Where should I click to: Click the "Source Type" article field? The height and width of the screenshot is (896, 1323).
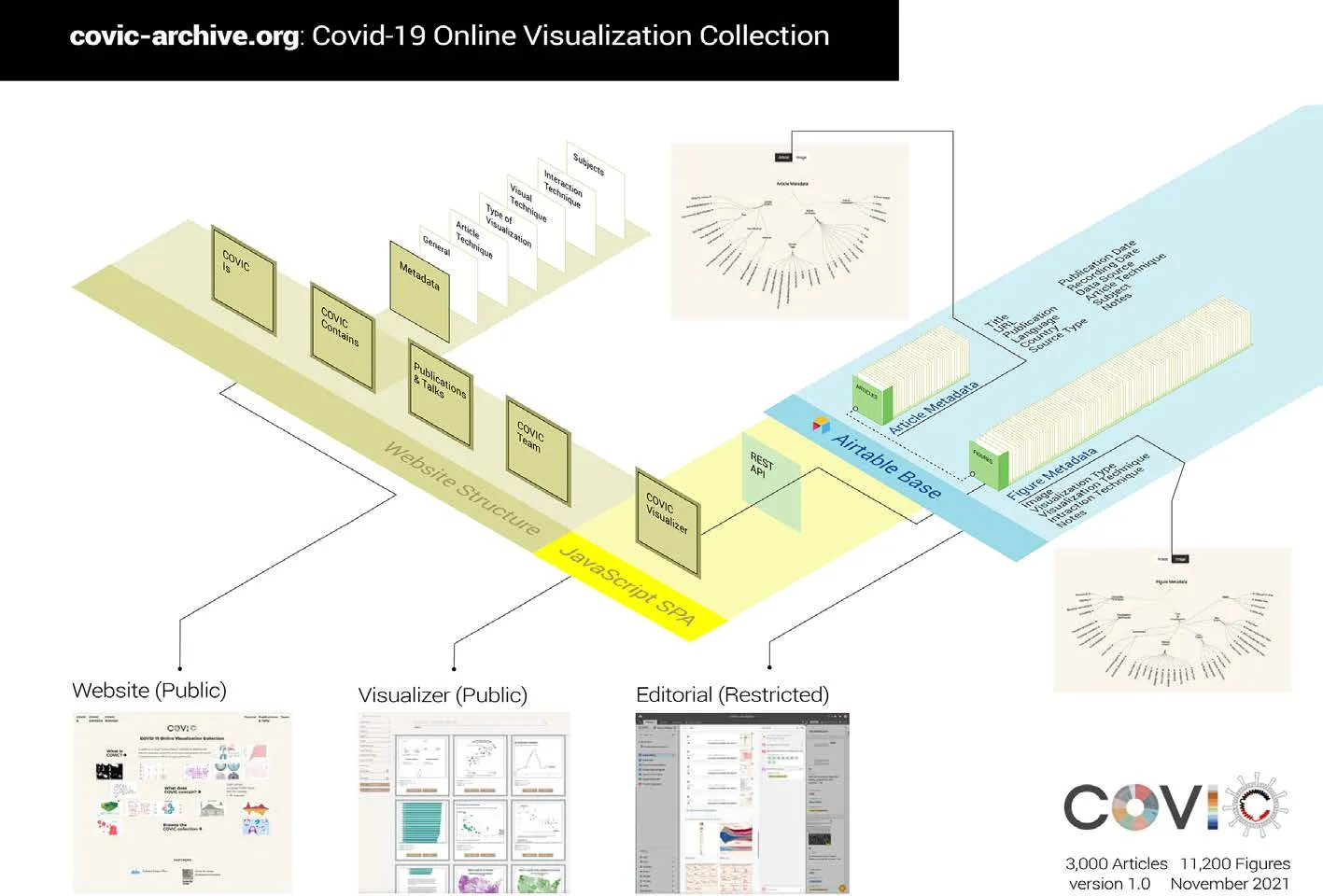(1058, 336)
